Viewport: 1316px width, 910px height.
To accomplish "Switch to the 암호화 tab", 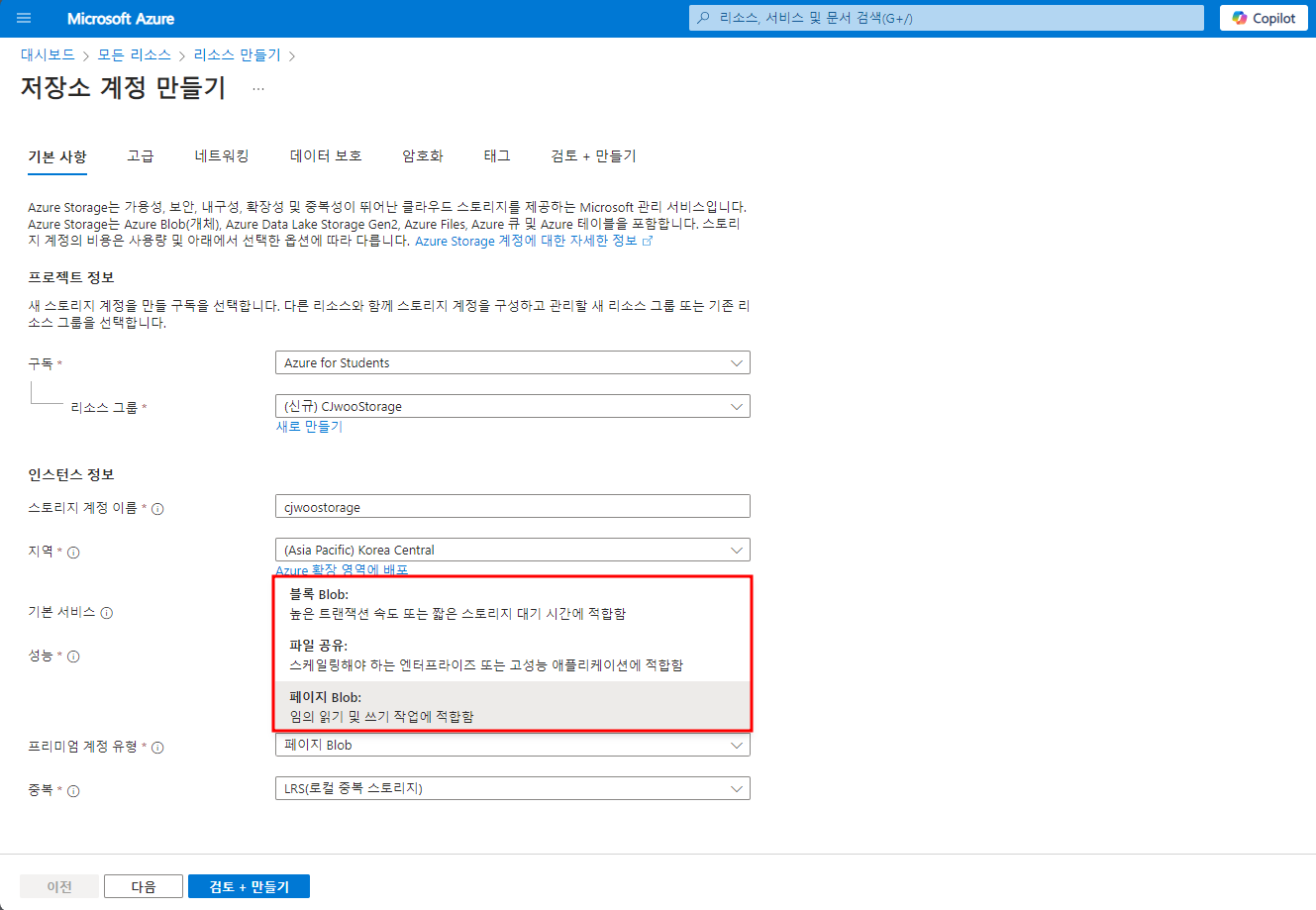I will 423,156.
